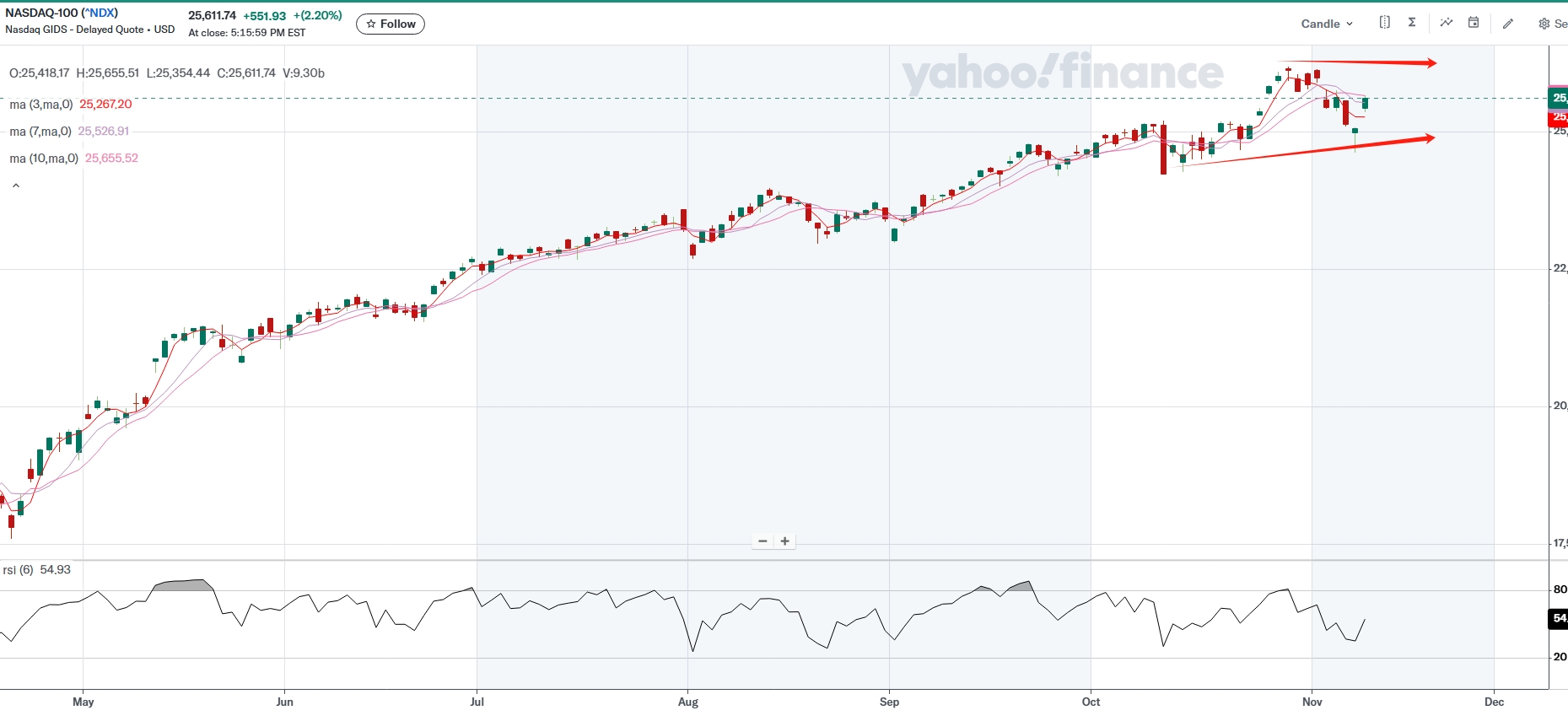Select the ma (10,ma,0) indicator label

(44, 159)
